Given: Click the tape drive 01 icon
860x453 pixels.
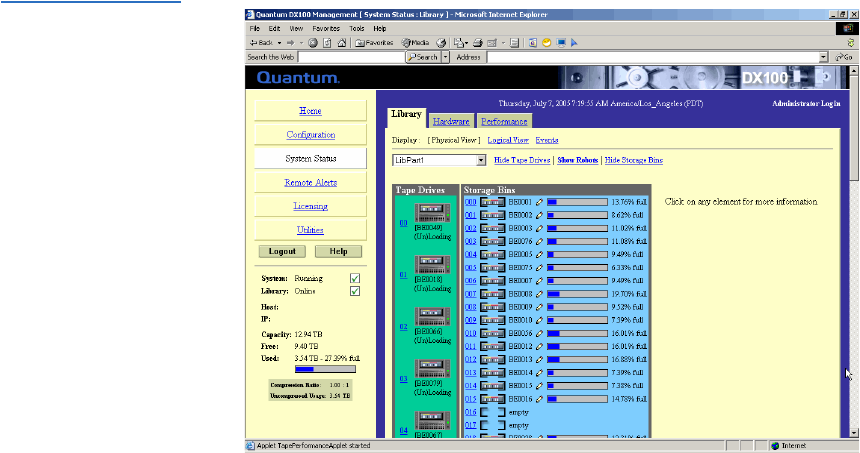Looking at the screenshot, I should coord(432,265).
